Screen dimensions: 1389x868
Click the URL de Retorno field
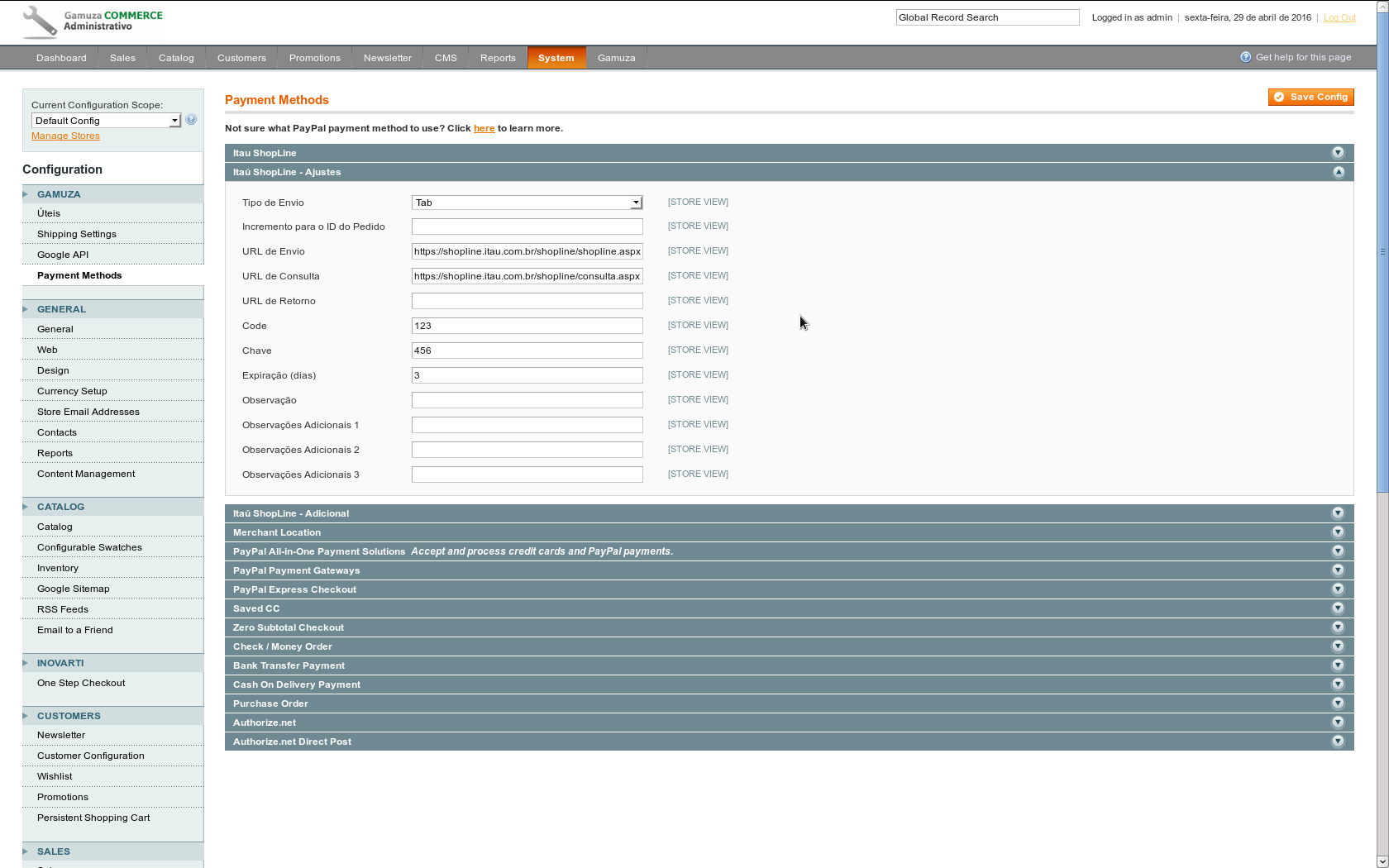tap(527, 301)
